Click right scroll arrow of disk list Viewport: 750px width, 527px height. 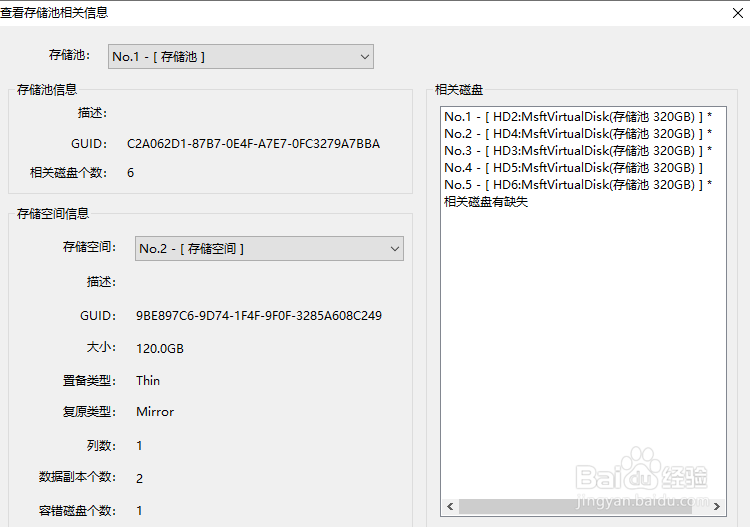point(717,506)
